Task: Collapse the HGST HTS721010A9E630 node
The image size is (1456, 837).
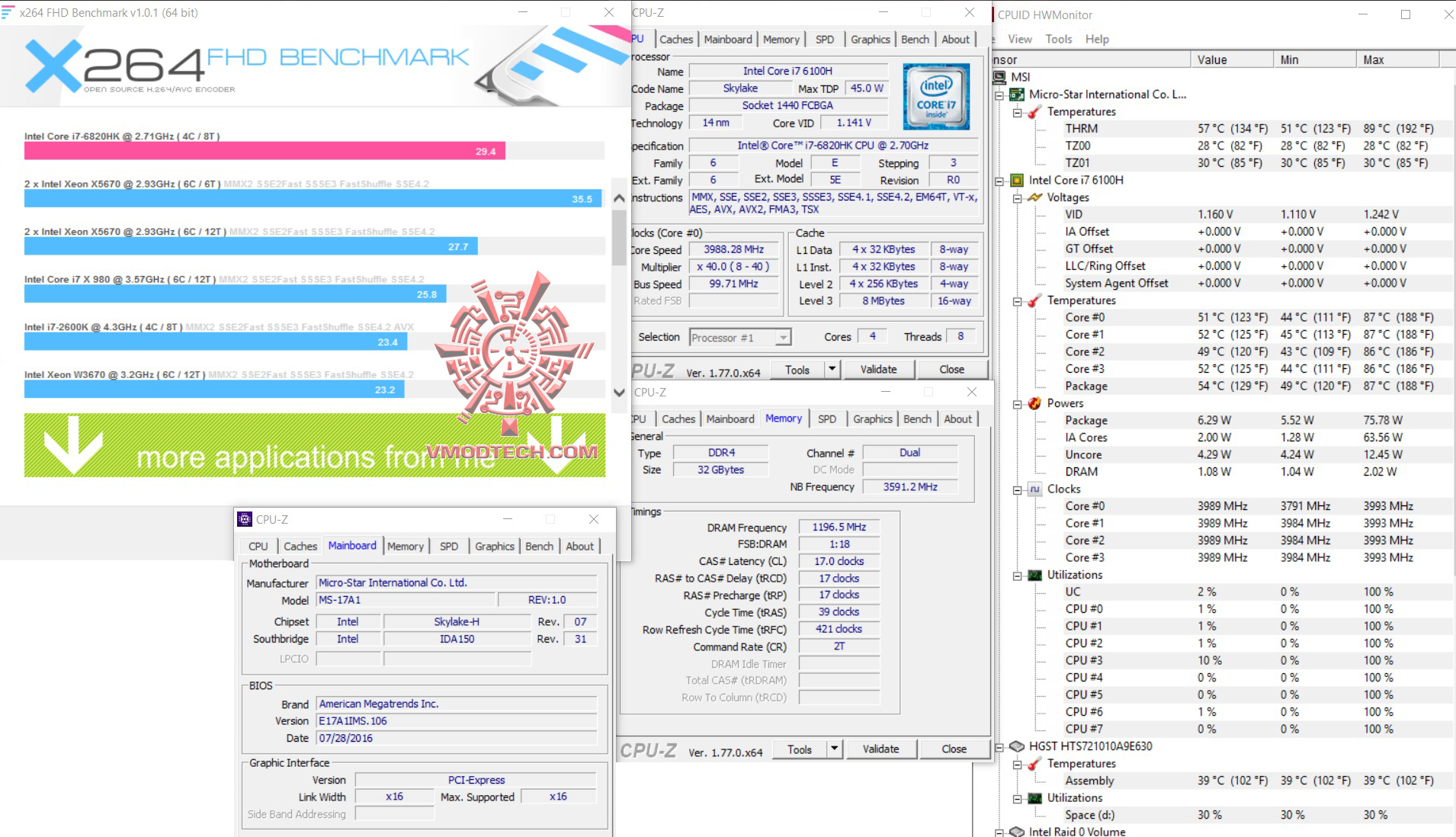Action: point(999,747)
